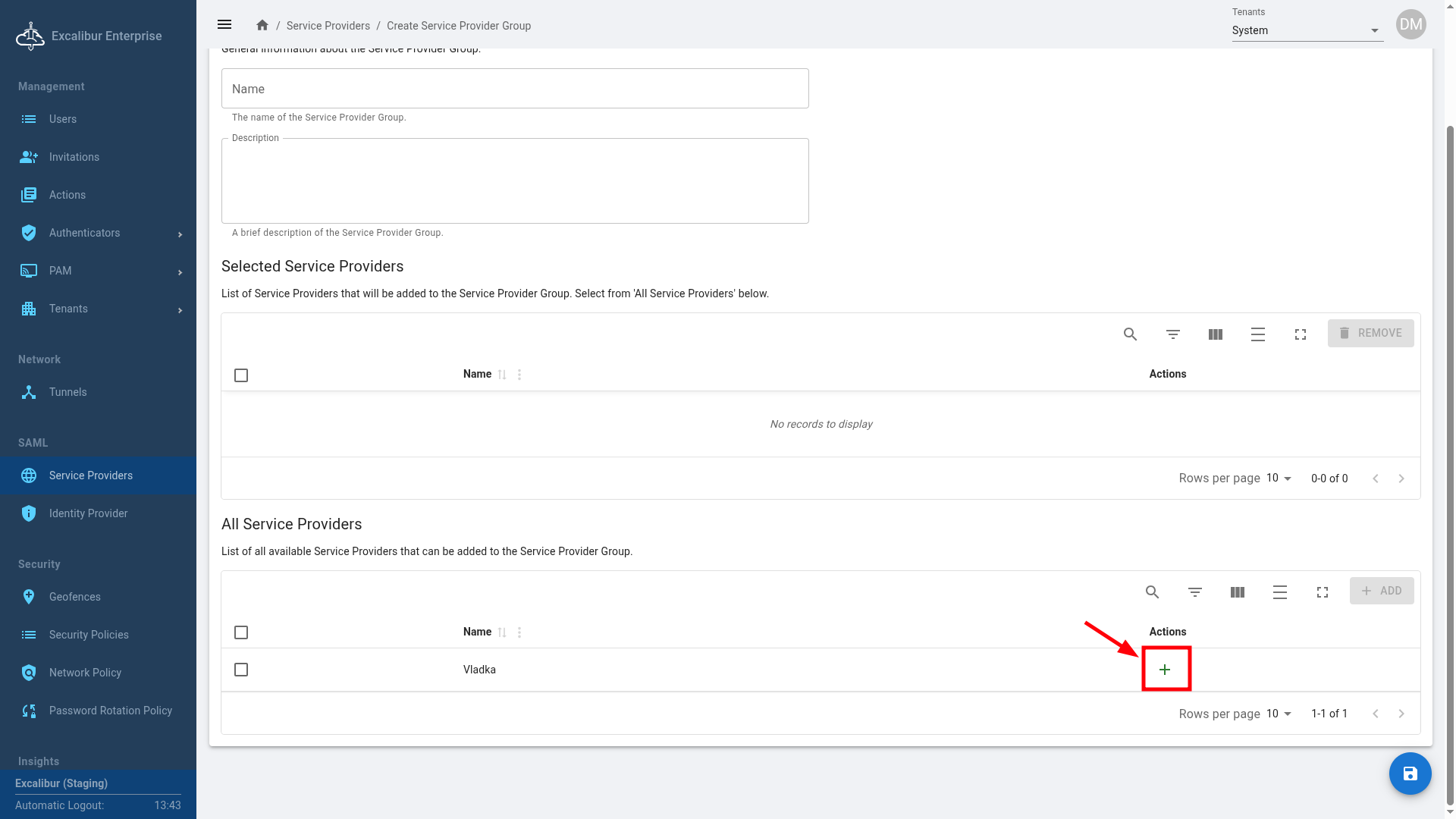Click the page vertical scrollbar
Screen dimensions: 1456x819
(x=1450, y=455)
